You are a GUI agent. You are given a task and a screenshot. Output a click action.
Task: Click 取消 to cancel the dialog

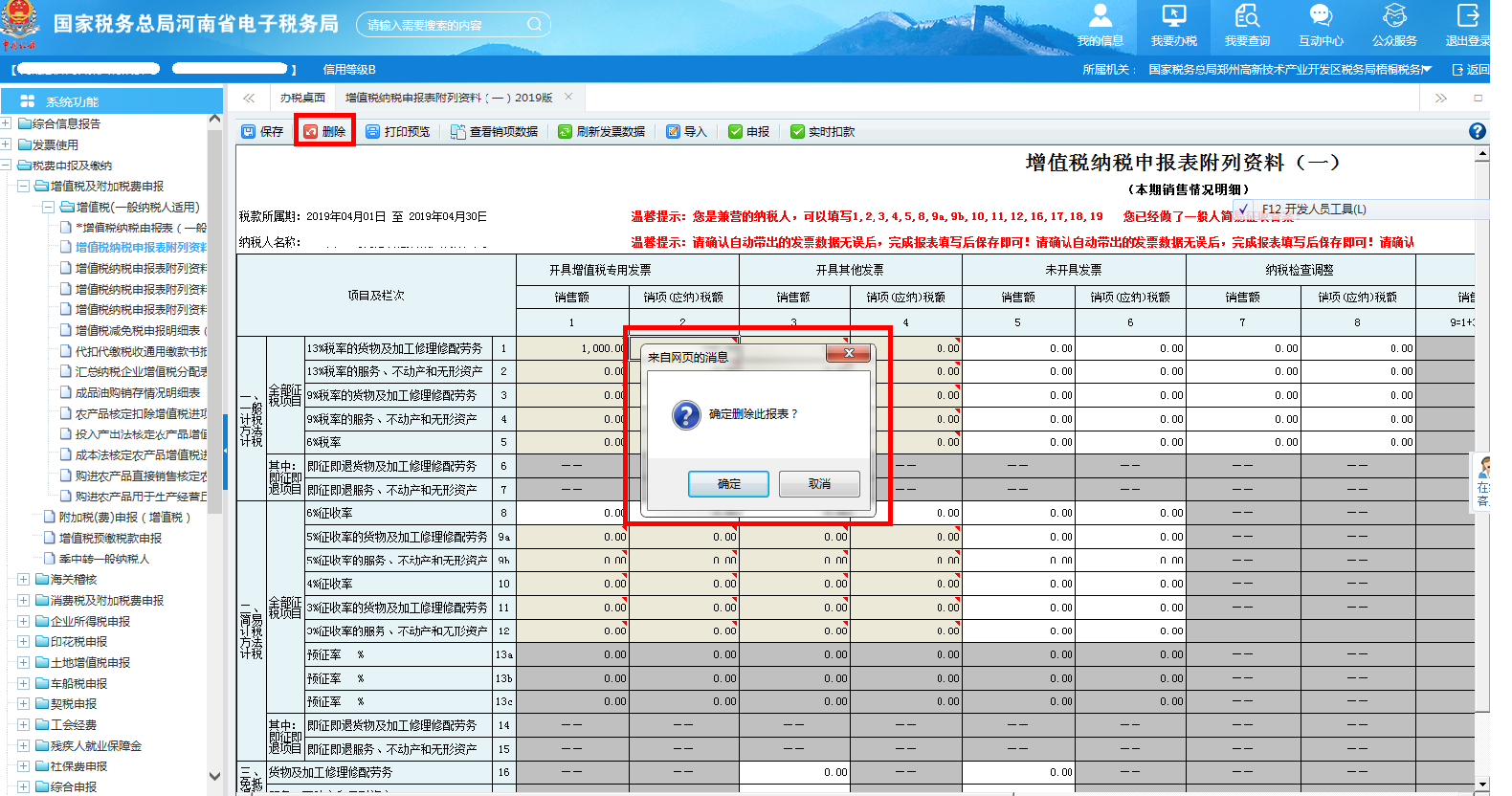(x=819, y=484)
